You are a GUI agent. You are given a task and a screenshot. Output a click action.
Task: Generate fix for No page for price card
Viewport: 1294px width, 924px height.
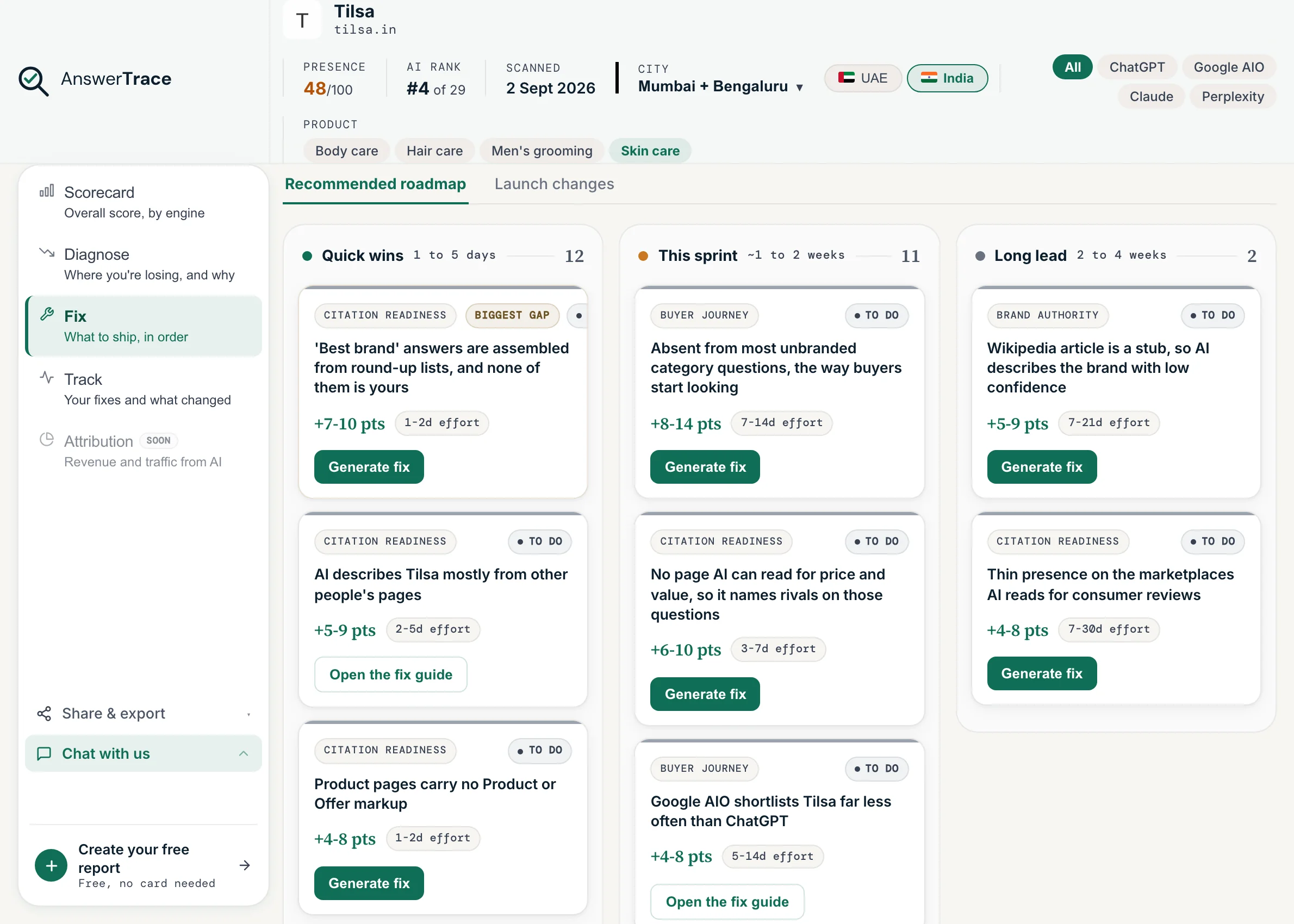click(705, 694)
